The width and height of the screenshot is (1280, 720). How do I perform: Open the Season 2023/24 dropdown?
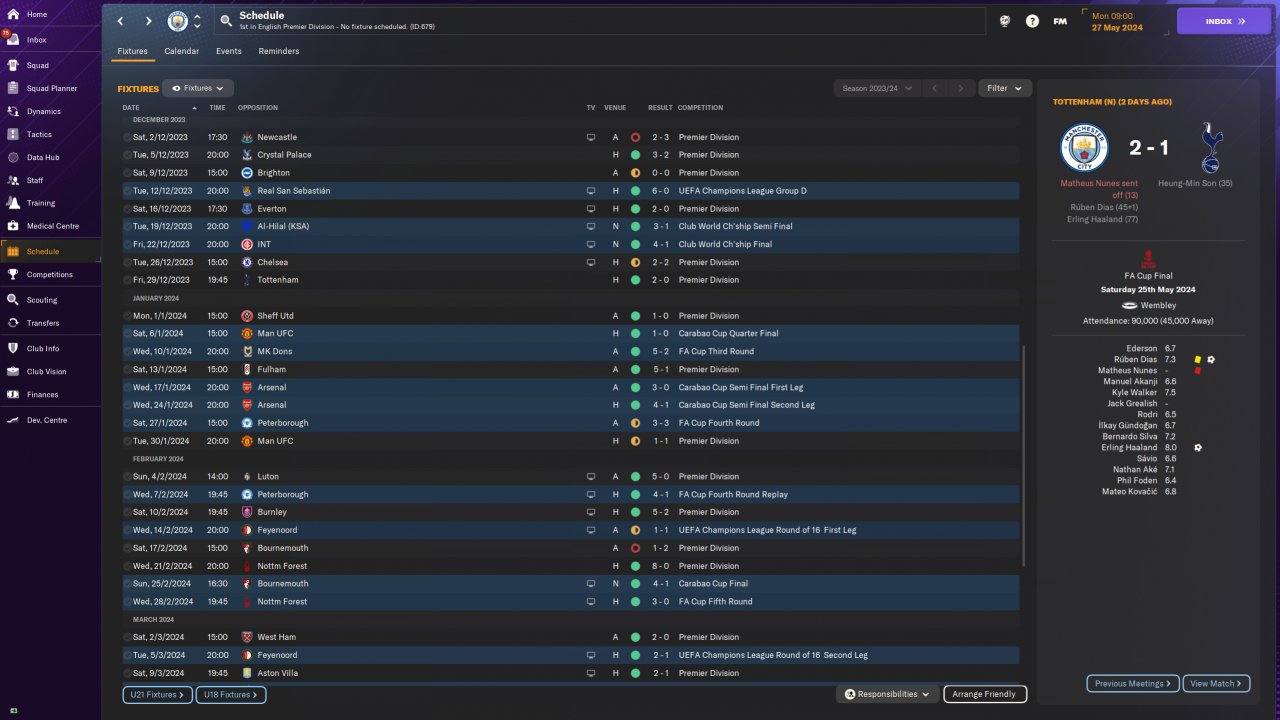pyautogui.click(x=877, y=88)
